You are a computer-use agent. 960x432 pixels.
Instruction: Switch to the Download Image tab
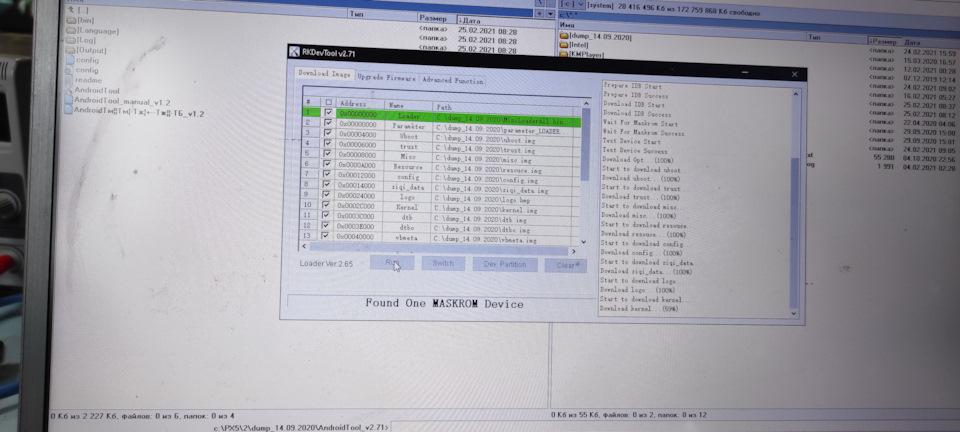click(x=324, y=73)
